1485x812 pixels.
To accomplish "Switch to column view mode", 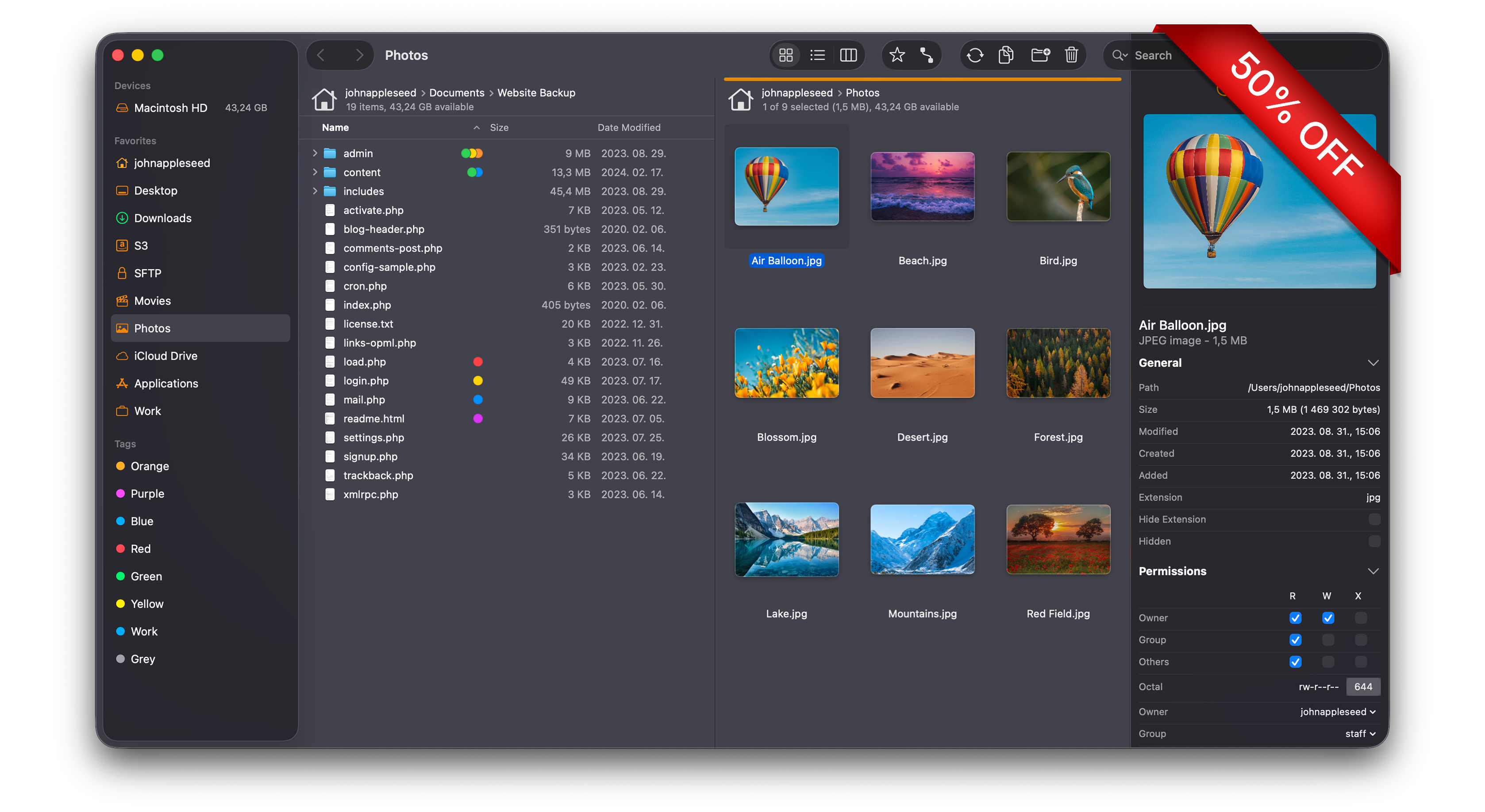I will coord(848,55).
